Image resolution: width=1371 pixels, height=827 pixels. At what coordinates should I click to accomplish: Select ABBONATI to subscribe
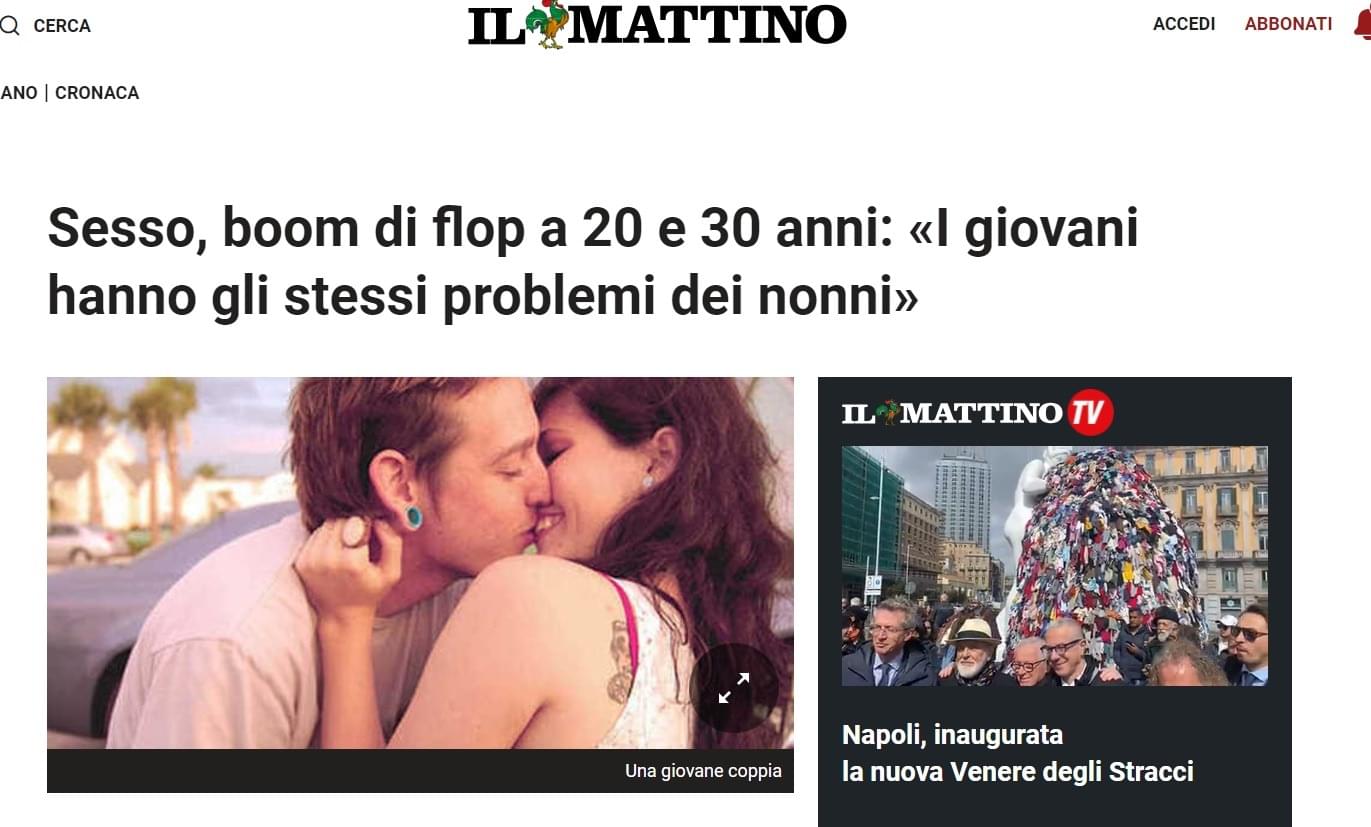[x=1288, y=24]
